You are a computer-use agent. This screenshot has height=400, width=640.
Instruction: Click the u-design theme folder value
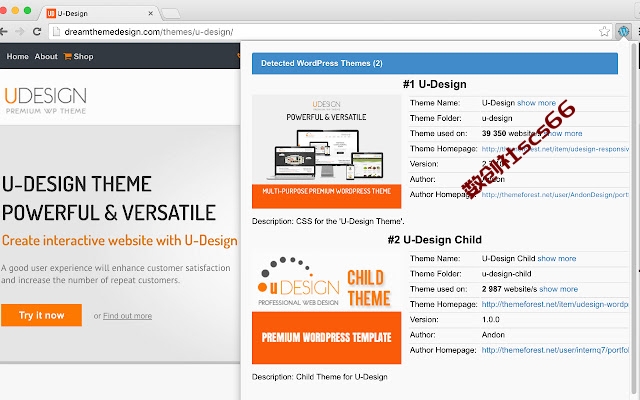pos(497,118)
